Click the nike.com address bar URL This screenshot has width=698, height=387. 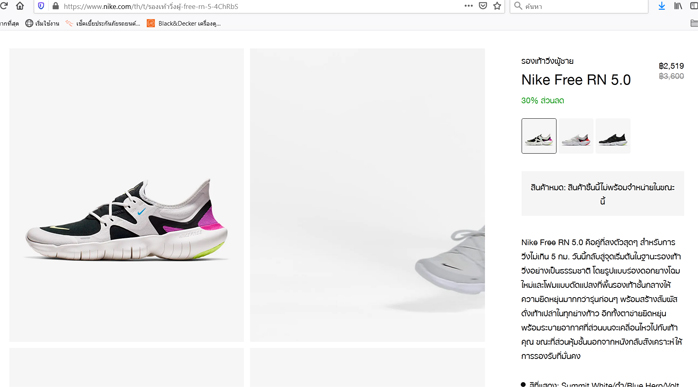(x=150, y=6)
